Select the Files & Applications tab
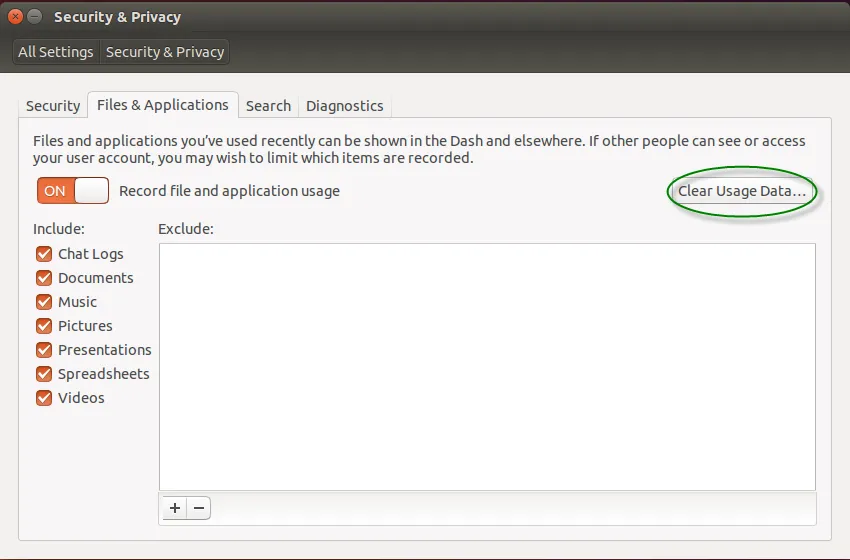This screenshot has height=560, width=850. click(162, 105)
